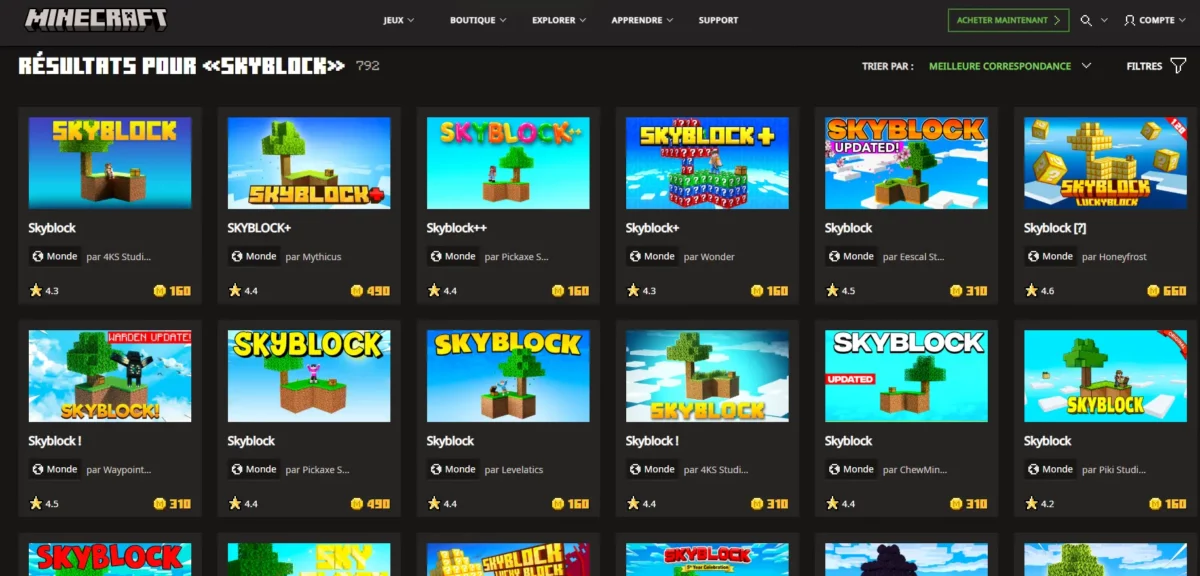
Task: Click result count 792
Action: click(x=367, y=66)
